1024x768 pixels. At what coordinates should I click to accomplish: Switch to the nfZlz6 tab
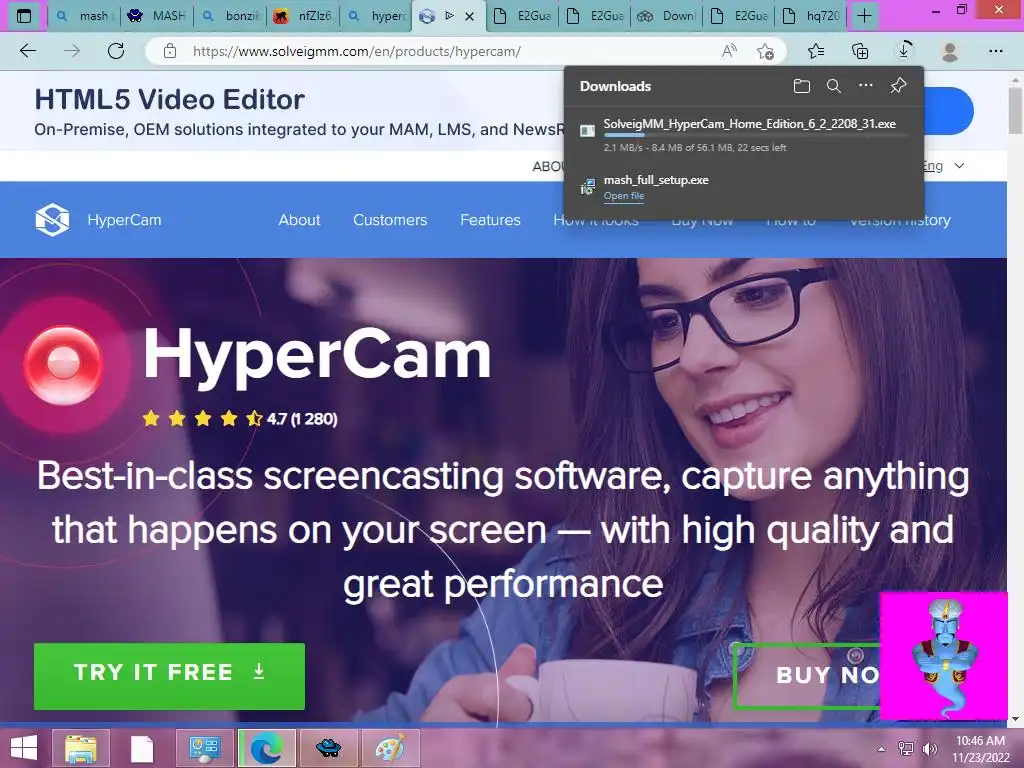point(303,16)
